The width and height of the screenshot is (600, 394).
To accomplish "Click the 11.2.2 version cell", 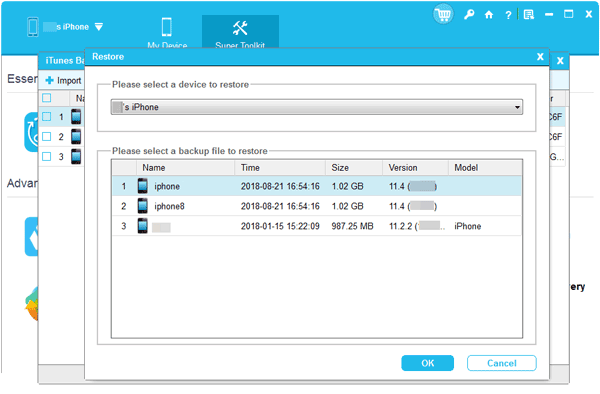I will point(417,226).
